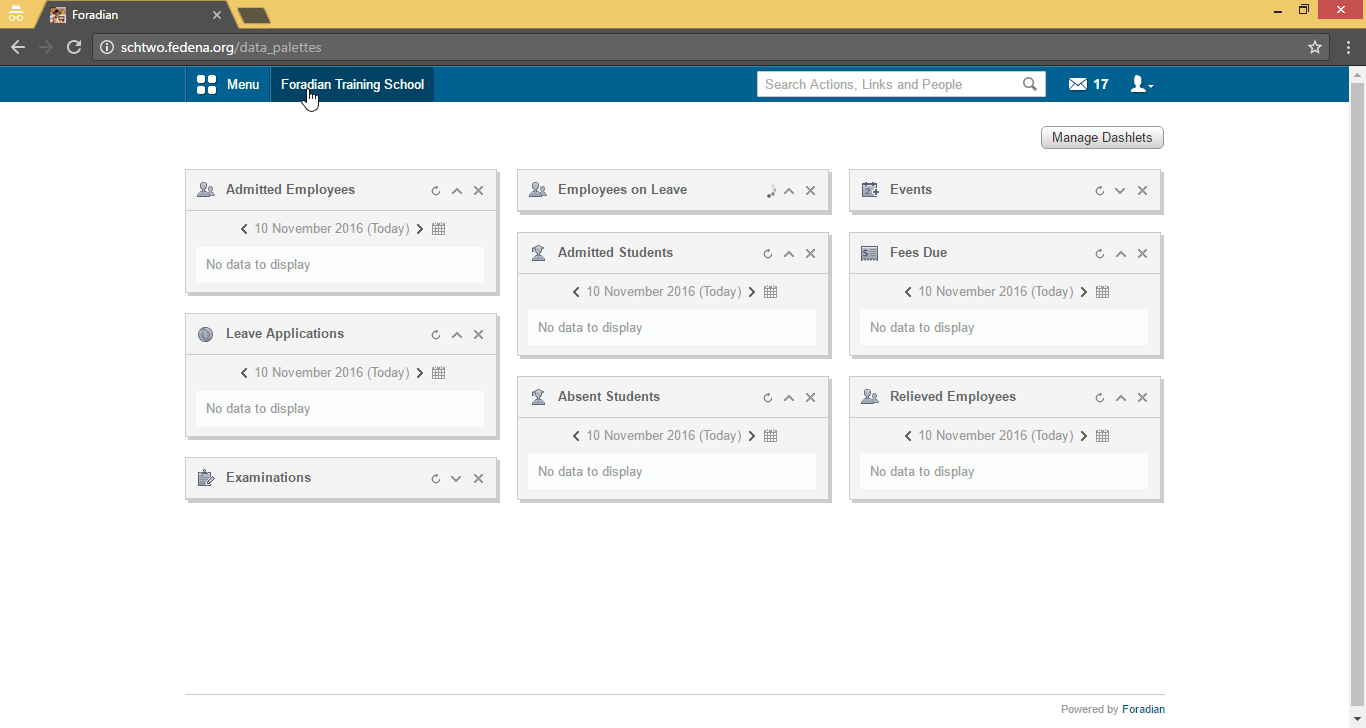
Task: Go to the previous day in Fees Due
Action: pyautogui.click(x=908, y=291)
